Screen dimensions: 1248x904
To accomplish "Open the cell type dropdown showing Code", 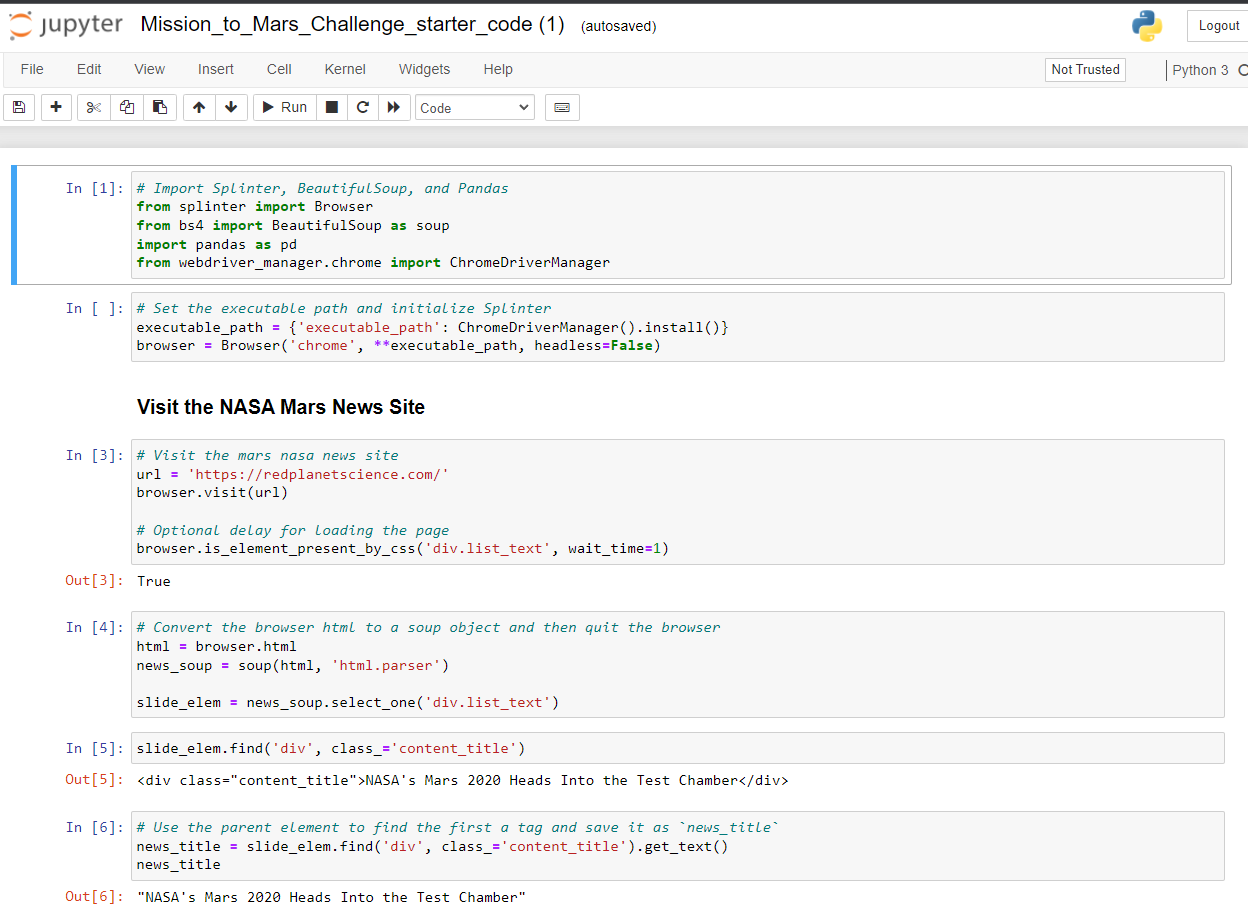I will 474,107.
